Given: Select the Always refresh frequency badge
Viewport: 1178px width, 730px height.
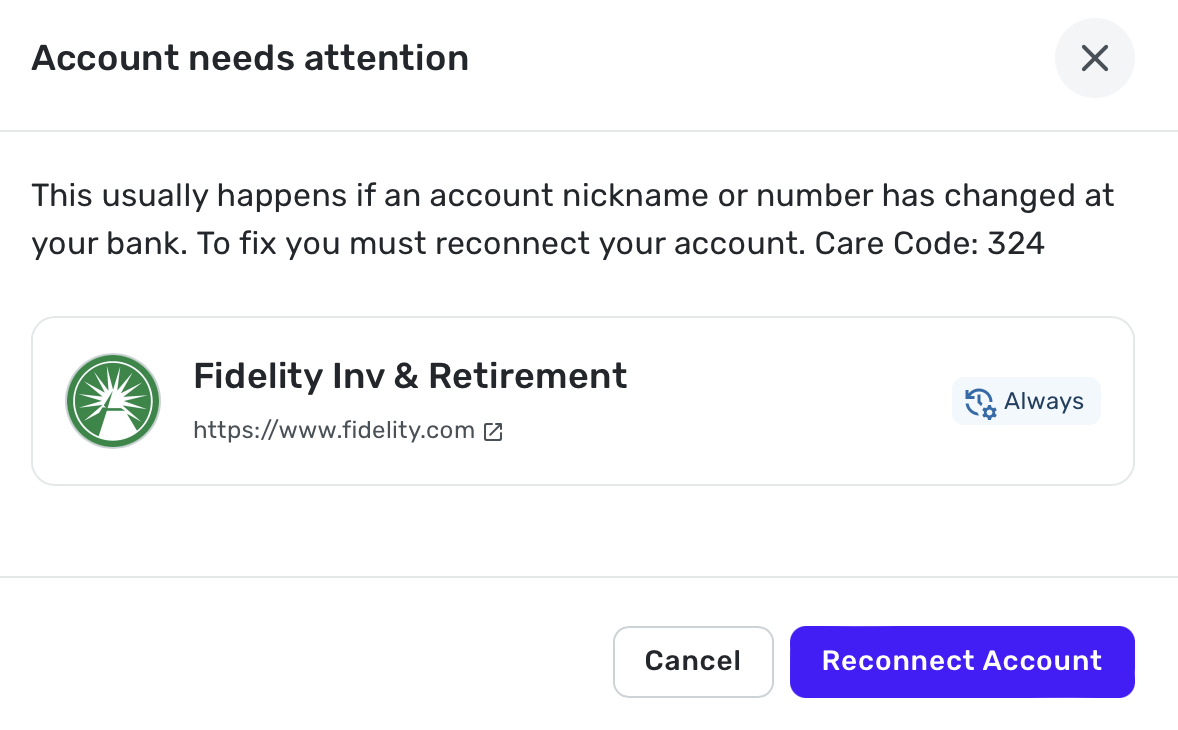Looking at the screenshot, I should click(1026, 401).
